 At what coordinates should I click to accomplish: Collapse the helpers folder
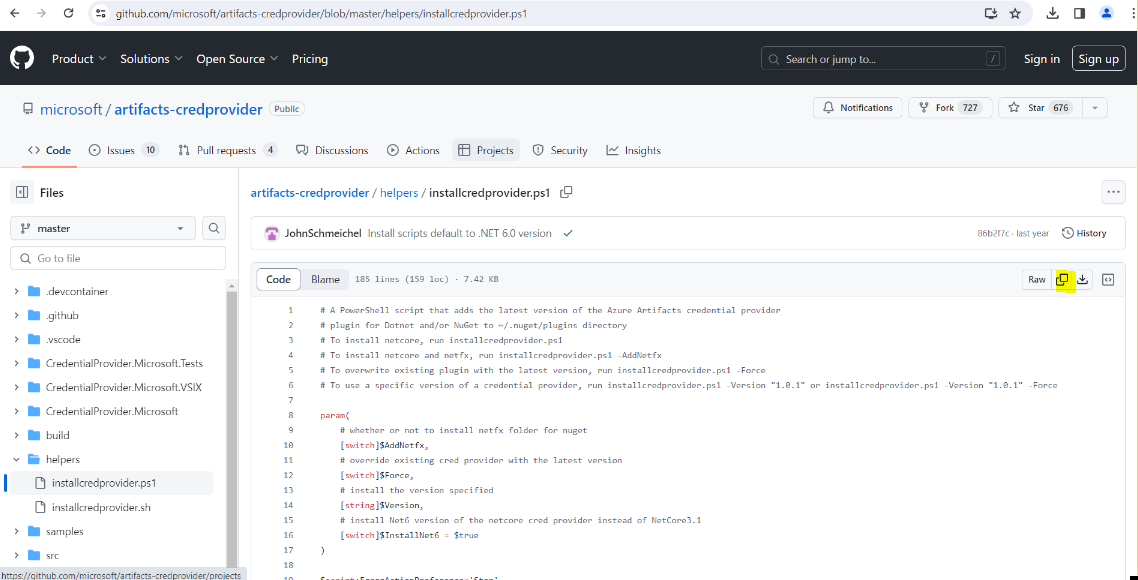click(17, 459)
